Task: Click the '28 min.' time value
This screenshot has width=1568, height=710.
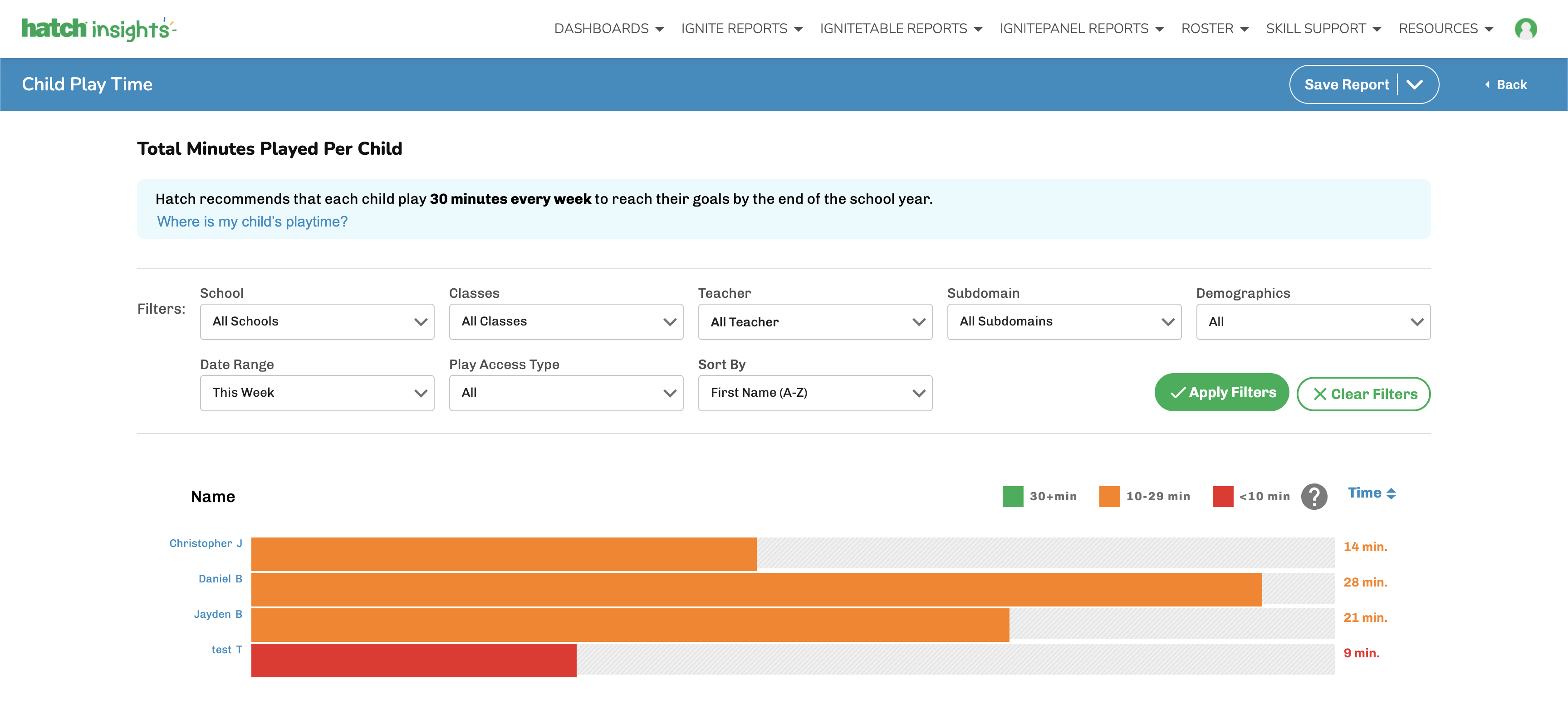Action: coord(1365,582)
